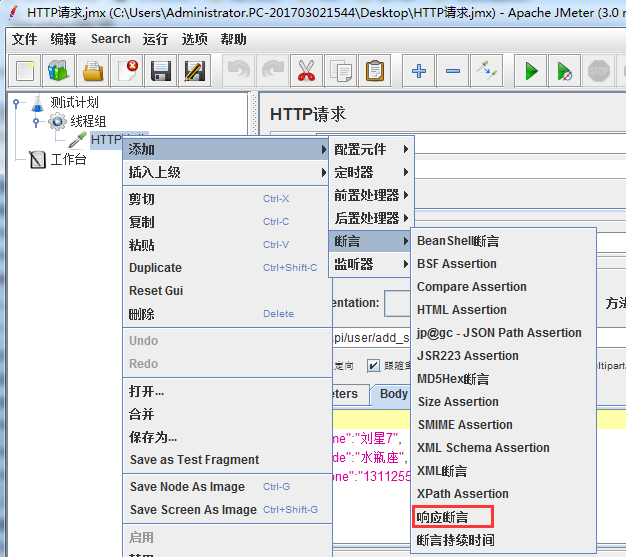Screen dimensions: 626x557
Task: Expand the 配置元件 submenu
Action: (371, 149)
